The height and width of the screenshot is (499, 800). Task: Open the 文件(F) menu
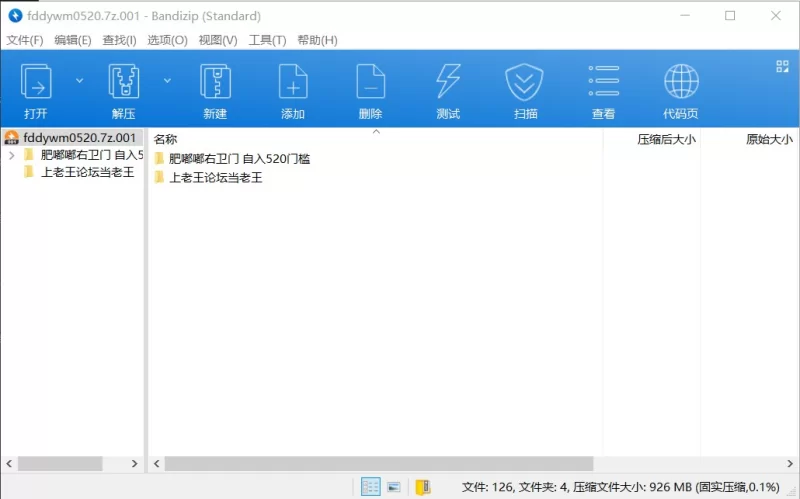click(x=24, y=40)
